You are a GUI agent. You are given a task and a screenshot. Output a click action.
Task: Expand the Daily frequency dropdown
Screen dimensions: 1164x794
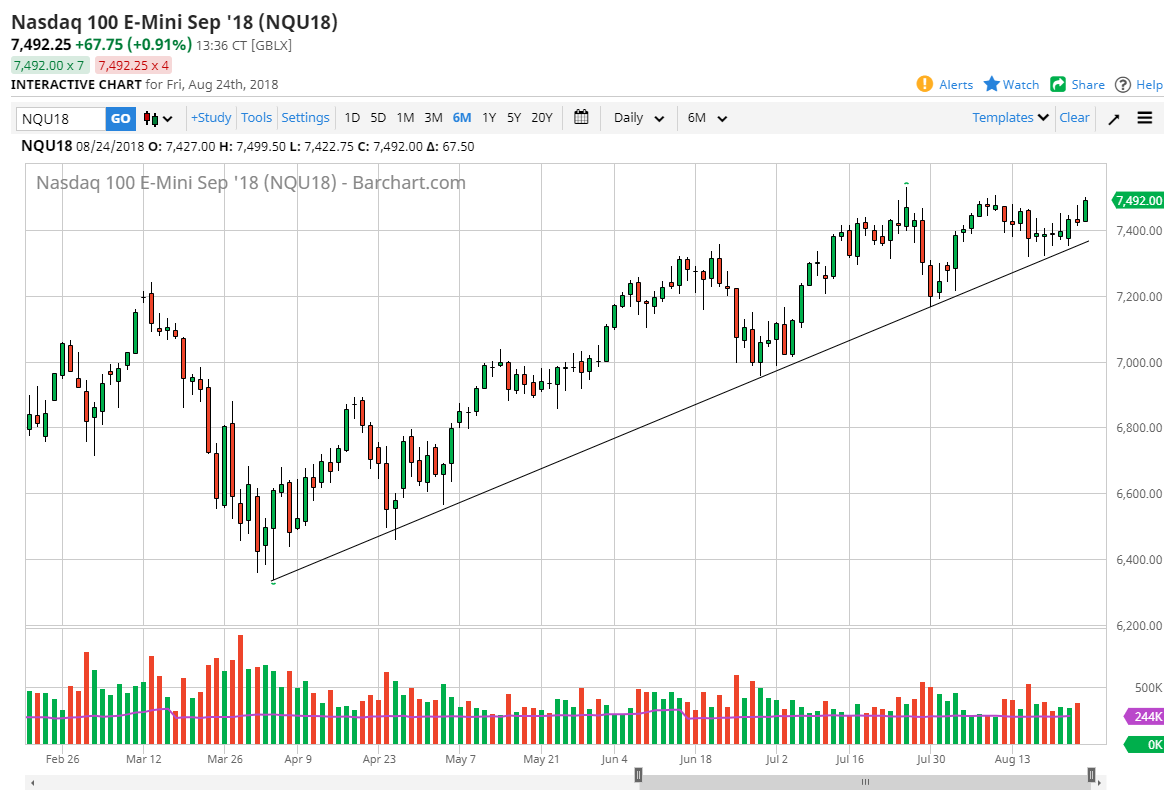639,117
